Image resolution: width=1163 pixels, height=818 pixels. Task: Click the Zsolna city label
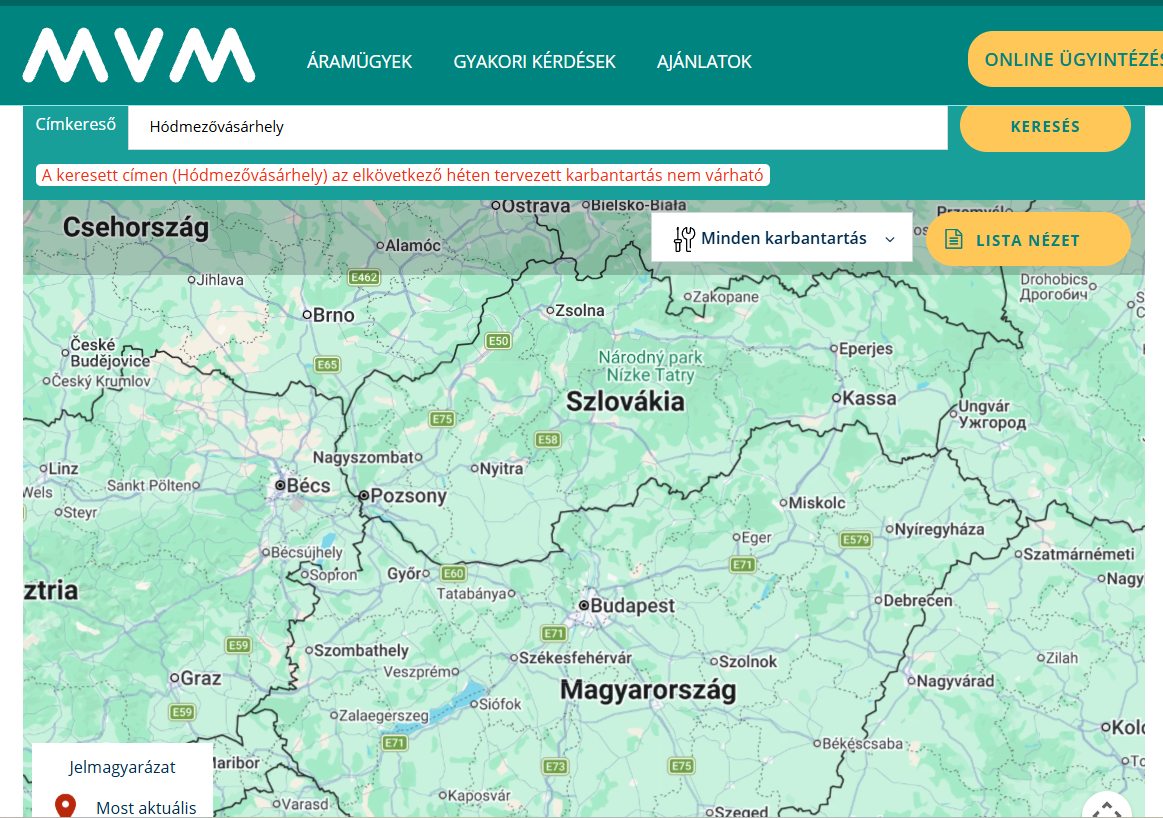pyautogui.click(x=580, y=311)
